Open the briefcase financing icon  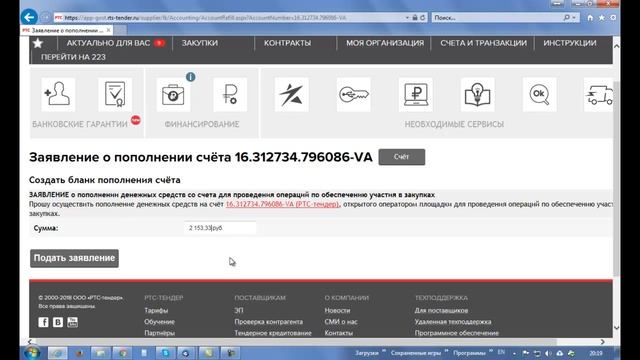[x=173, y=94]
